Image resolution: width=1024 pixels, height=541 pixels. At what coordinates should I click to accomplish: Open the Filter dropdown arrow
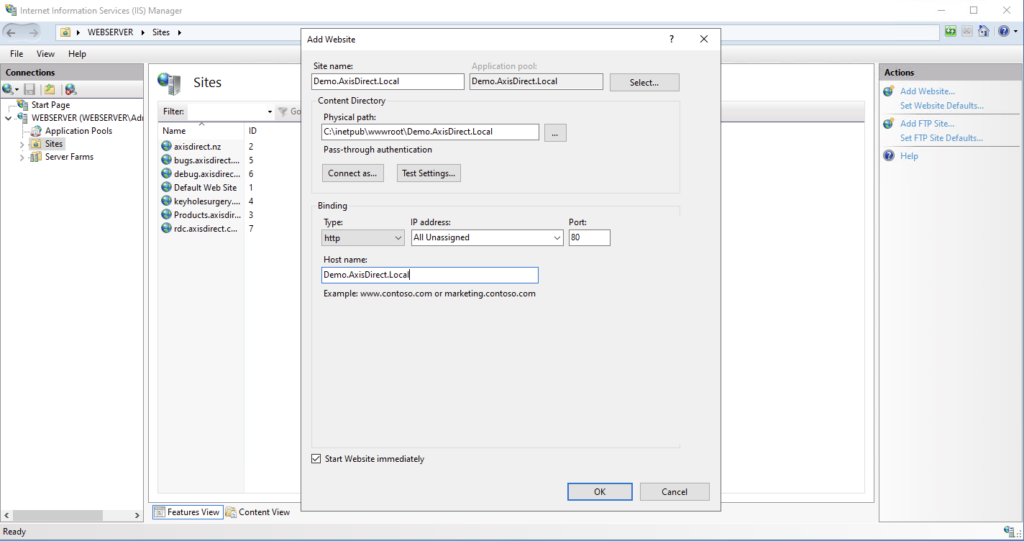pos(270,112)
